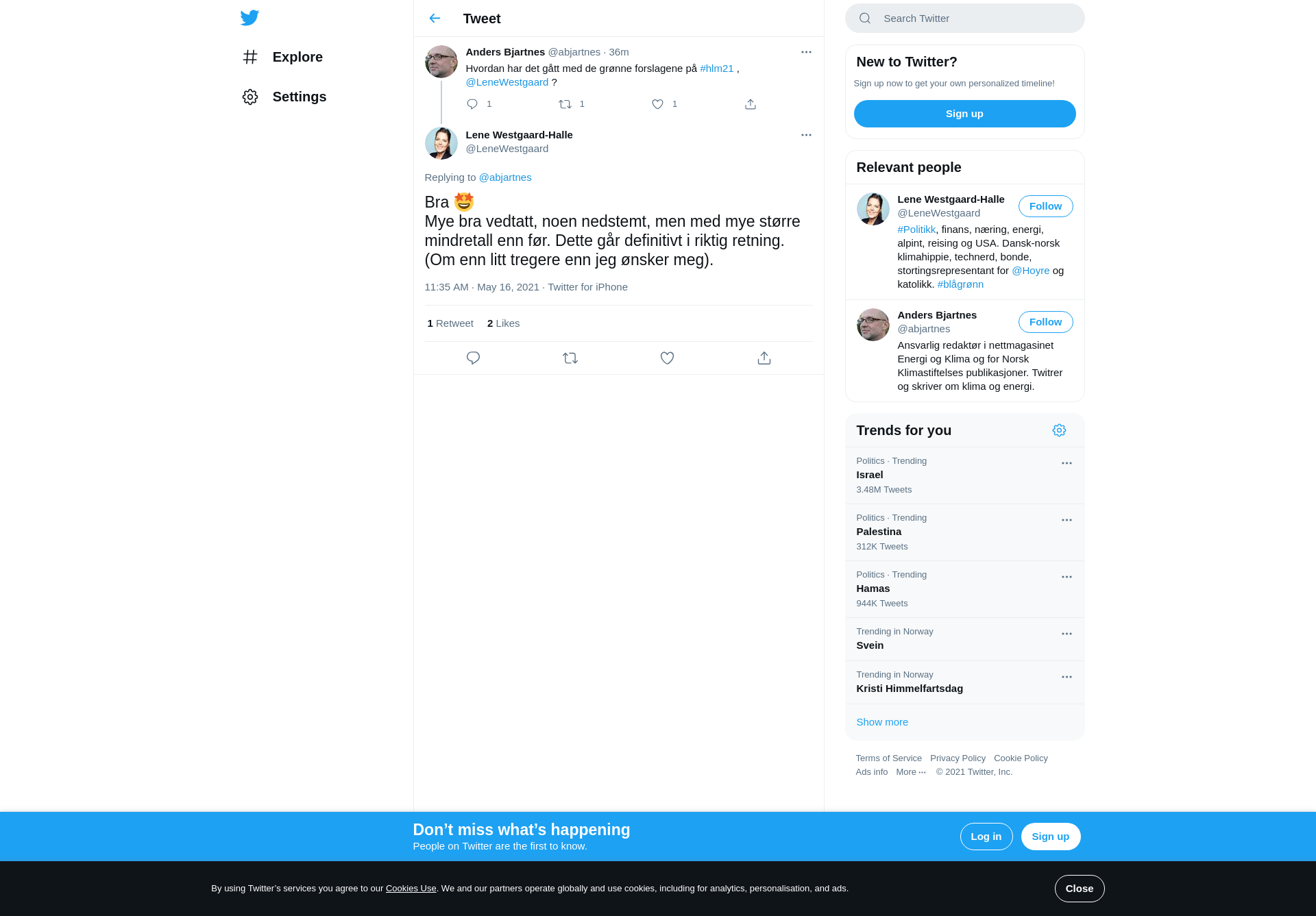Click the Twitter bird logo
Image resolution: width=1316 pixels, height=916 pixels.
point(249,18)
